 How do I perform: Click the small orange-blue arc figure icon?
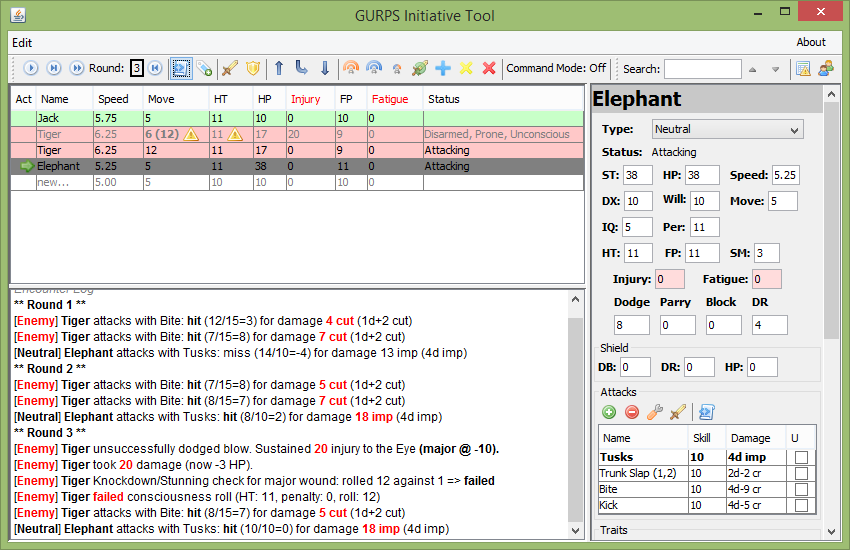(397, 69)
